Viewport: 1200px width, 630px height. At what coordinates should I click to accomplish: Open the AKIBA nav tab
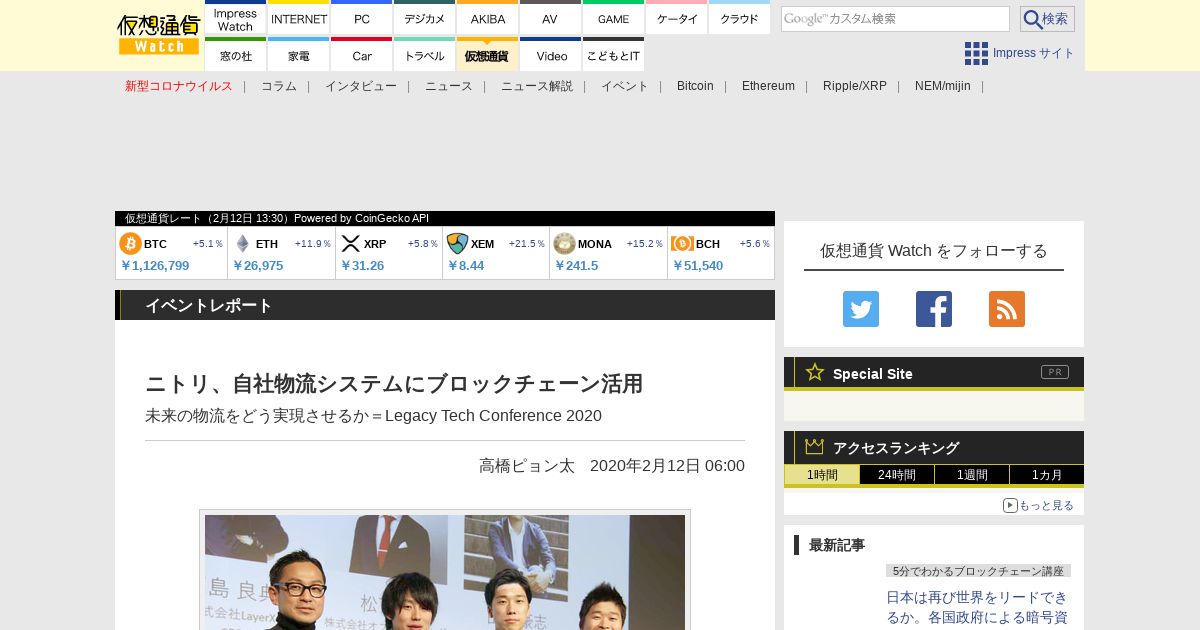pos(487,19)
